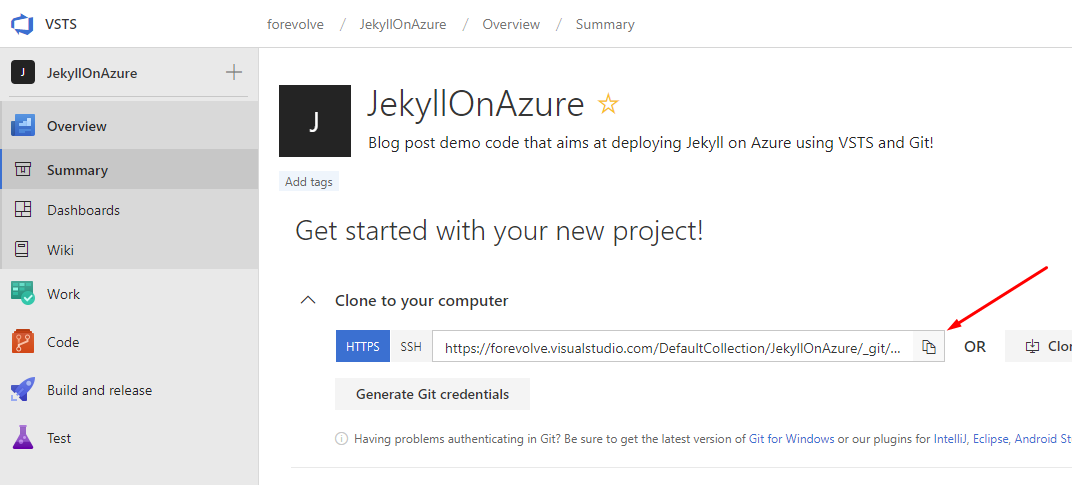Select the HTTPS protocol tab
This screenshot has height=485, width=1072.
(x=362, y=346)
